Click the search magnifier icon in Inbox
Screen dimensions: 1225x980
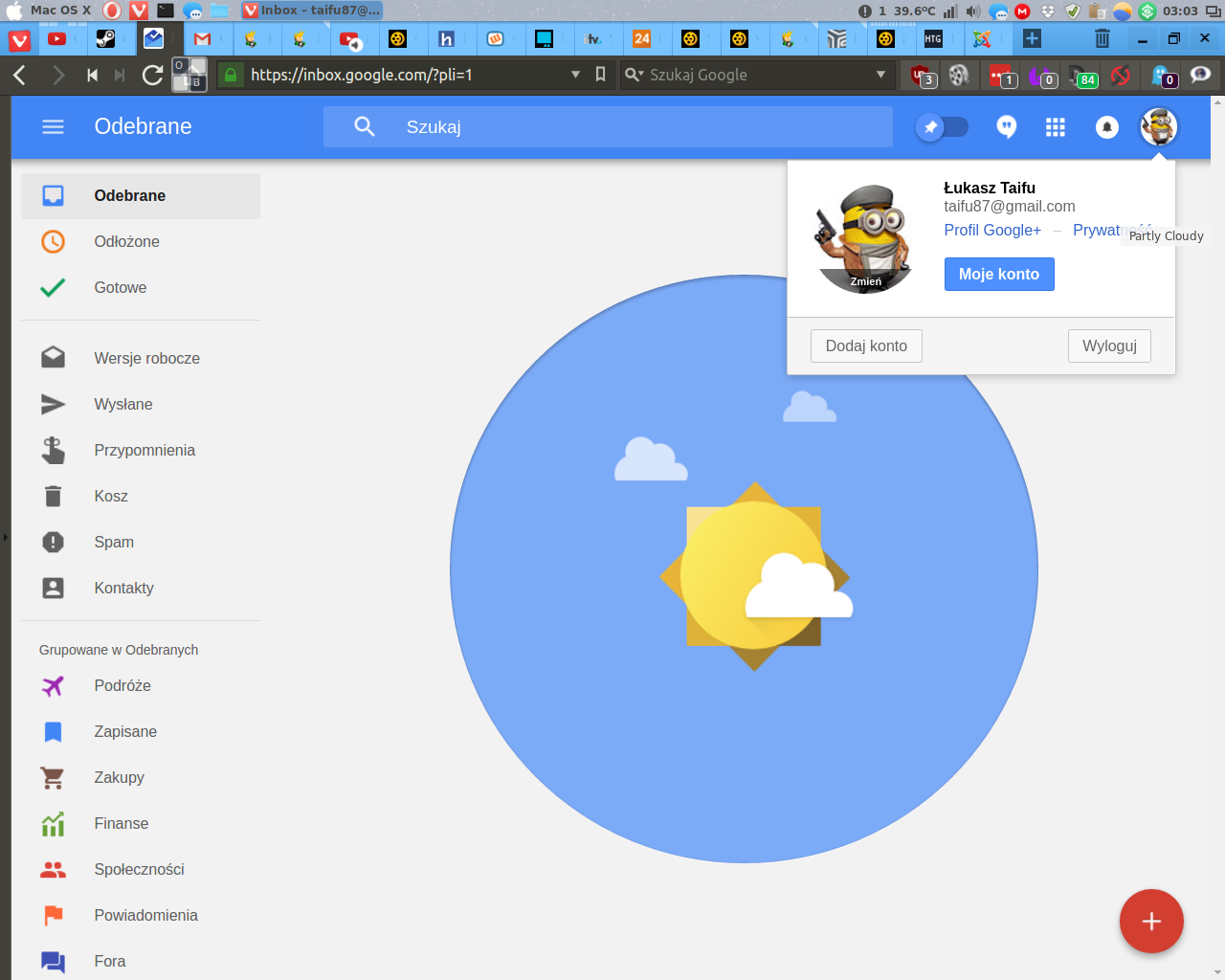(x=365, y=126)
